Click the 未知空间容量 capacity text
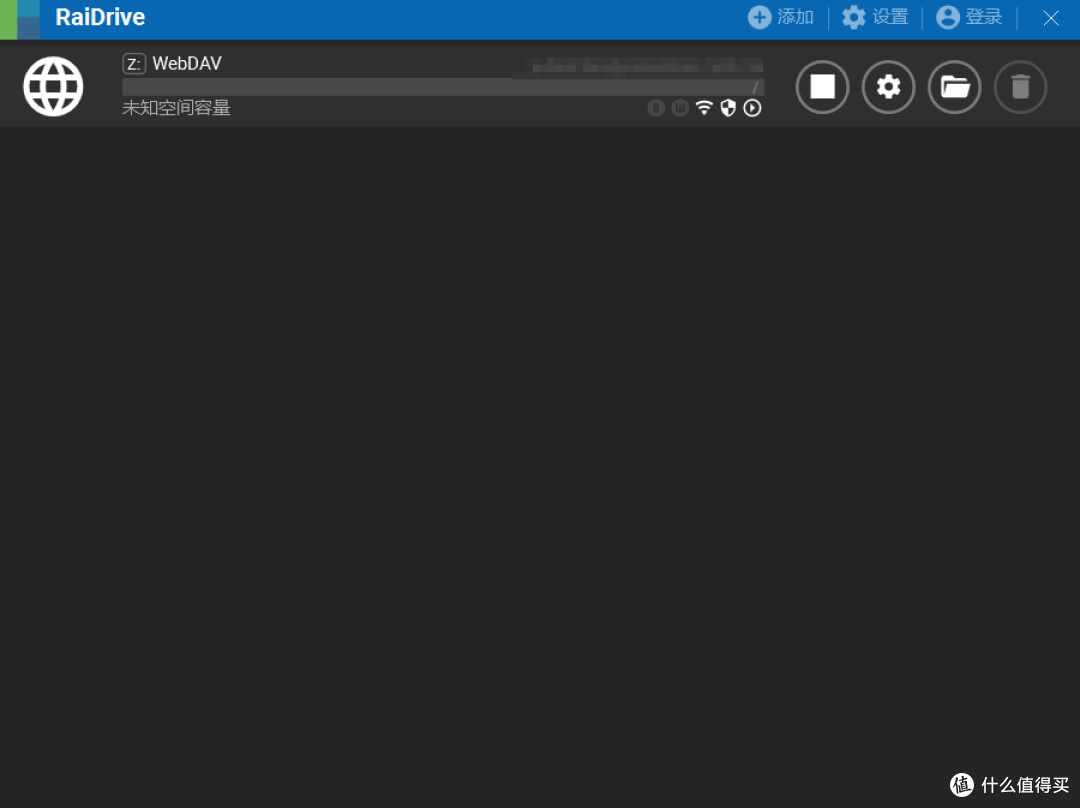The image size is (1080, 808). (x=176, y=108)
